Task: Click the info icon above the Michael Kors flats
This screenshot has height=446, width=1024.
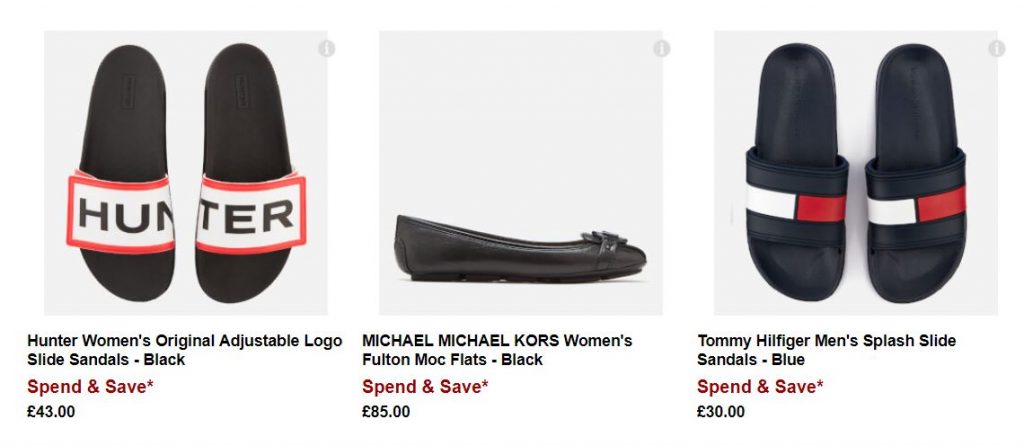Action: pos(661,49)
